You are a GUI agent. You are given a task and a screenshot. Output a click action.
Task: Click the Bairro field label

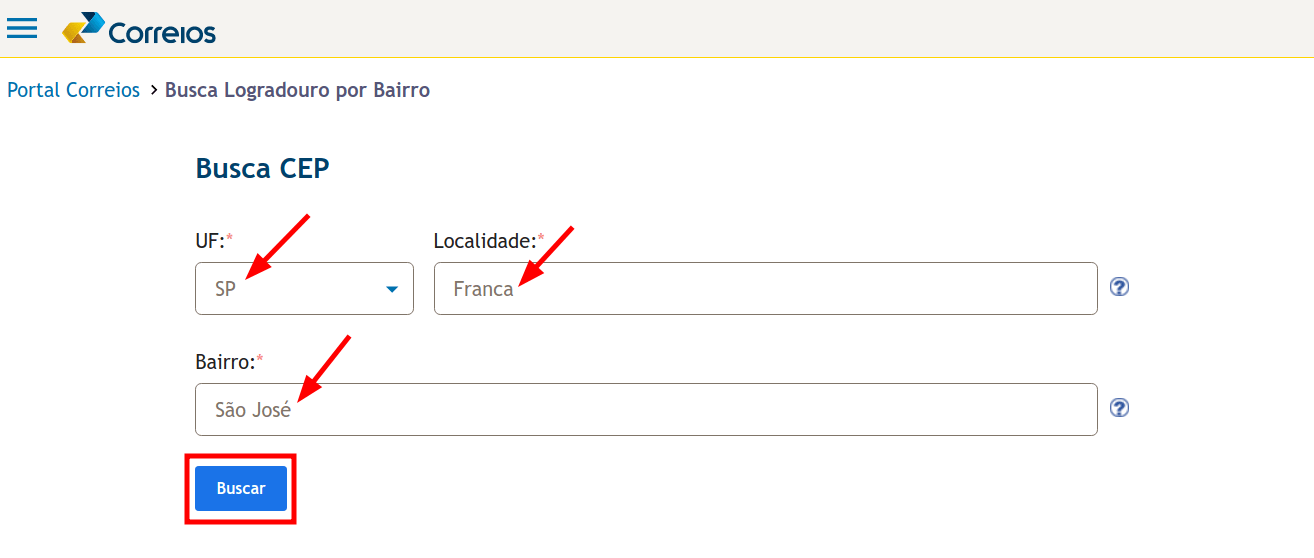tap(225, 362)
